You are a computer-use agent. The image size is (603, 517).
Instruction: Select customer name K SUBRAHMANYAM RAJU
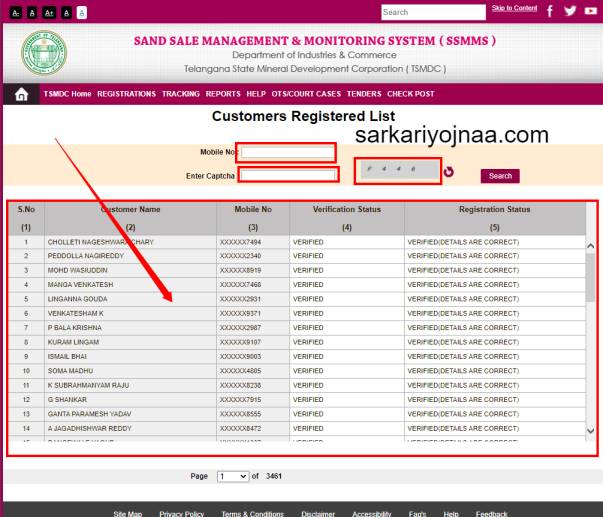88,385
